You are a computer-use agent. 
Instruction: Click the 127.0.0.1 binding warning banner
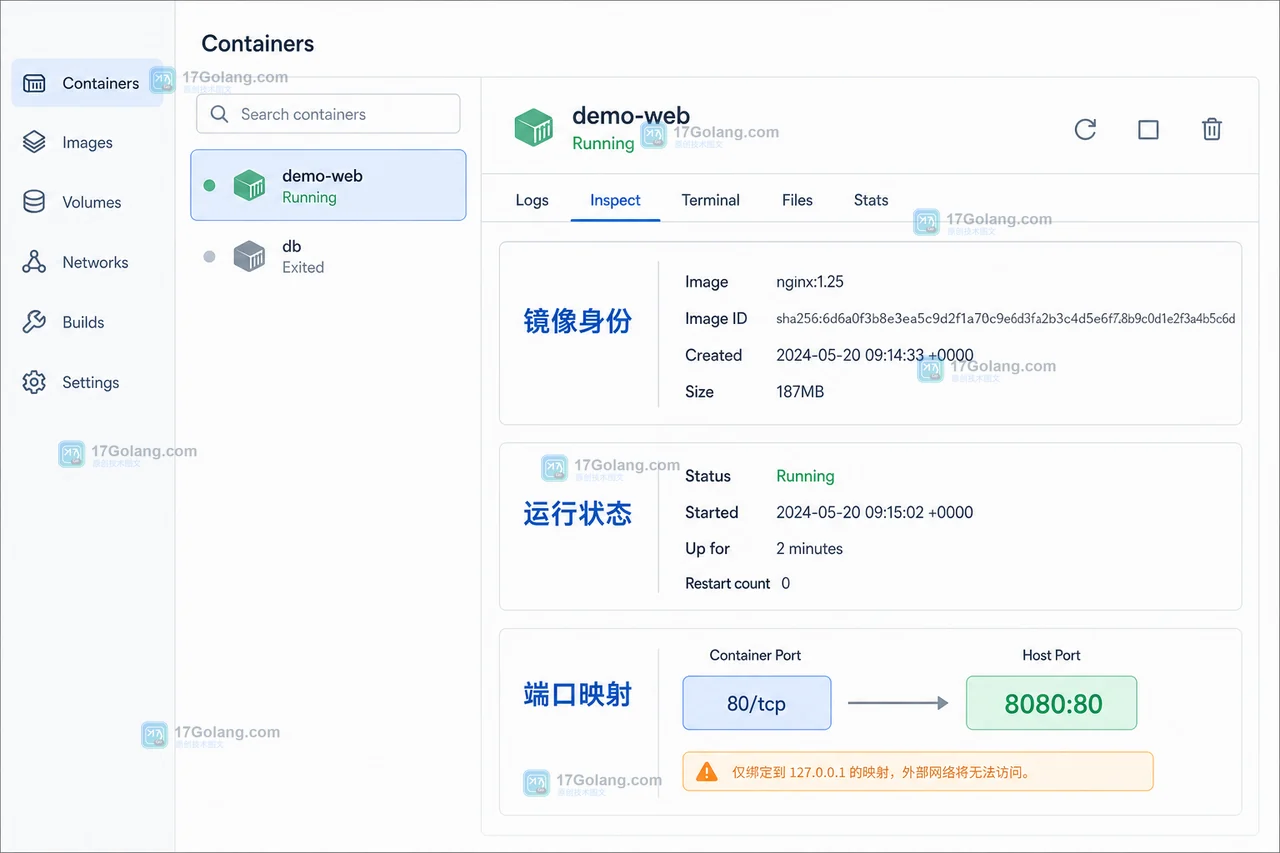coord(918,772)
